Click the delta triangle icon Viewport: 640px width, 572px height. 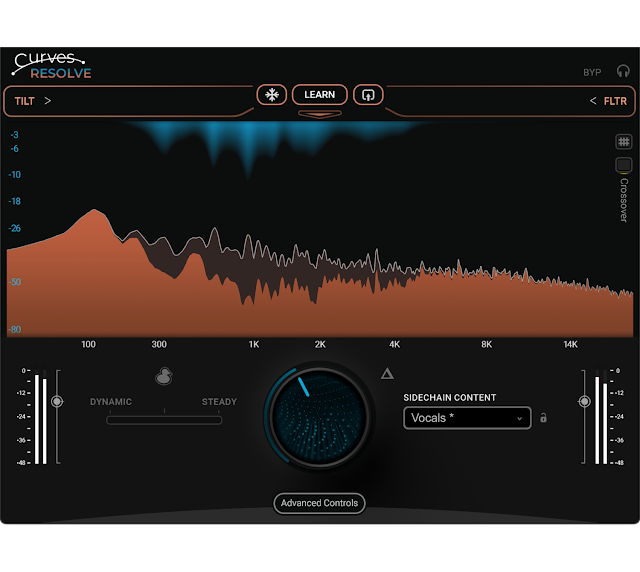pyautogui.click(x=387, y=373)
